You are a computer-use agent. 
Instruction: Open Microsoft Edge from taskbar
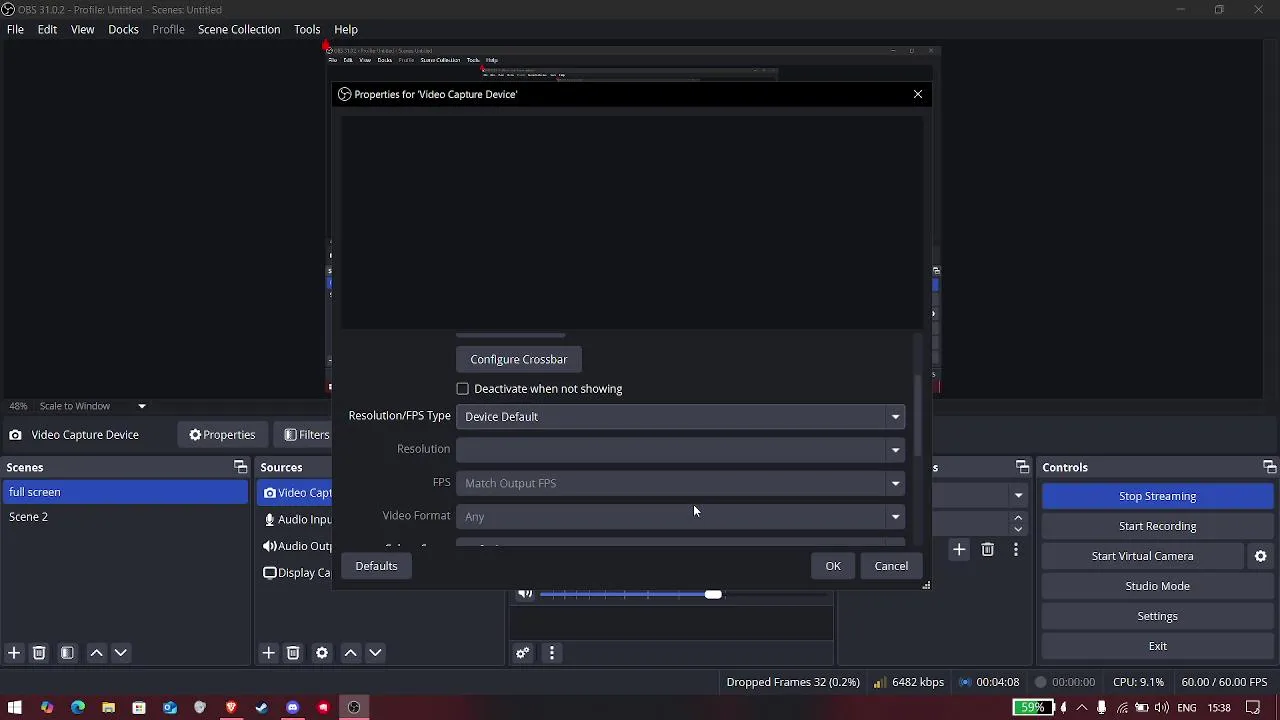pos(77,708)
